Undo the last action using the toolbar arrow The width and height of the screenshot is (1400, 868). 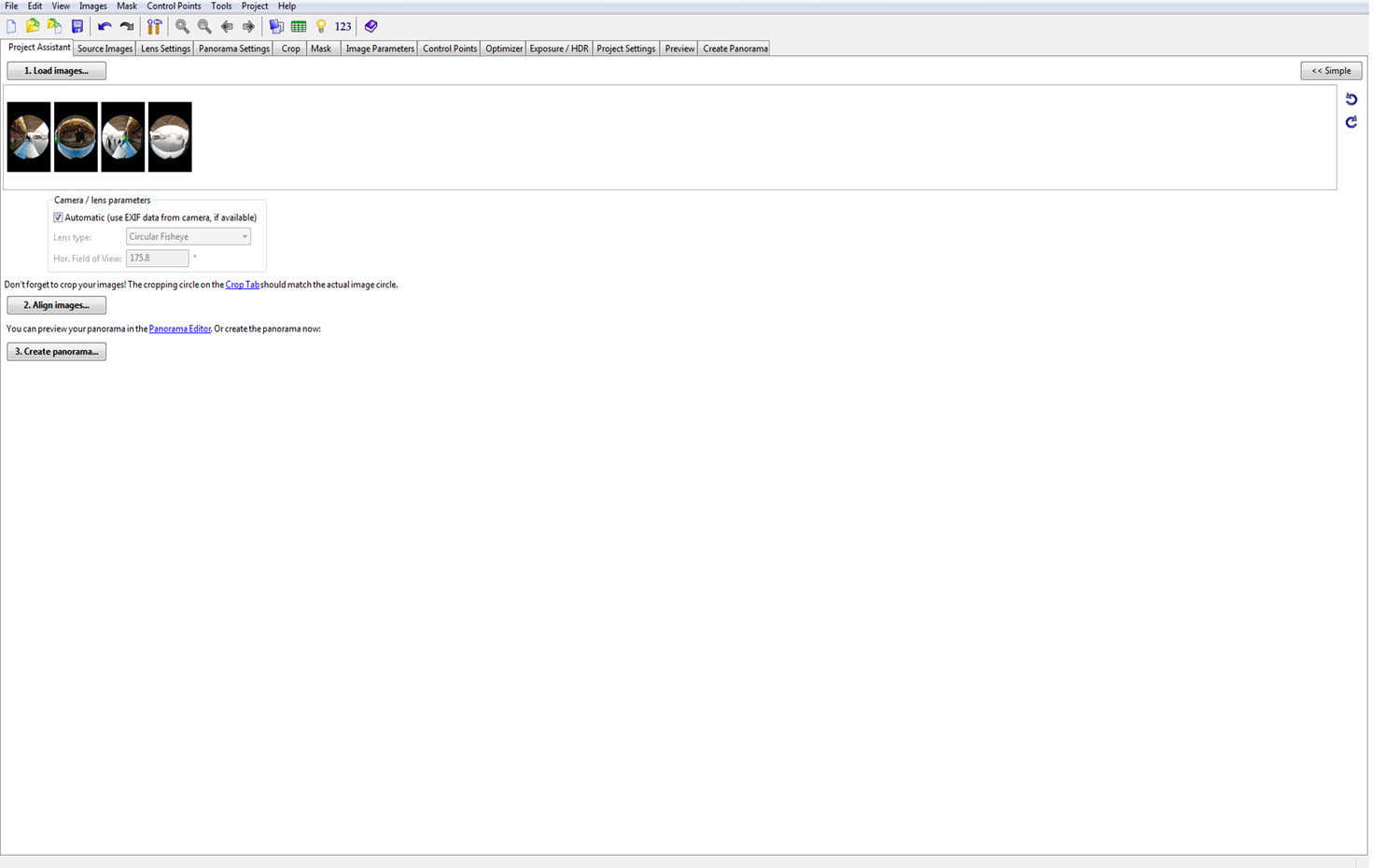(105, 27)
